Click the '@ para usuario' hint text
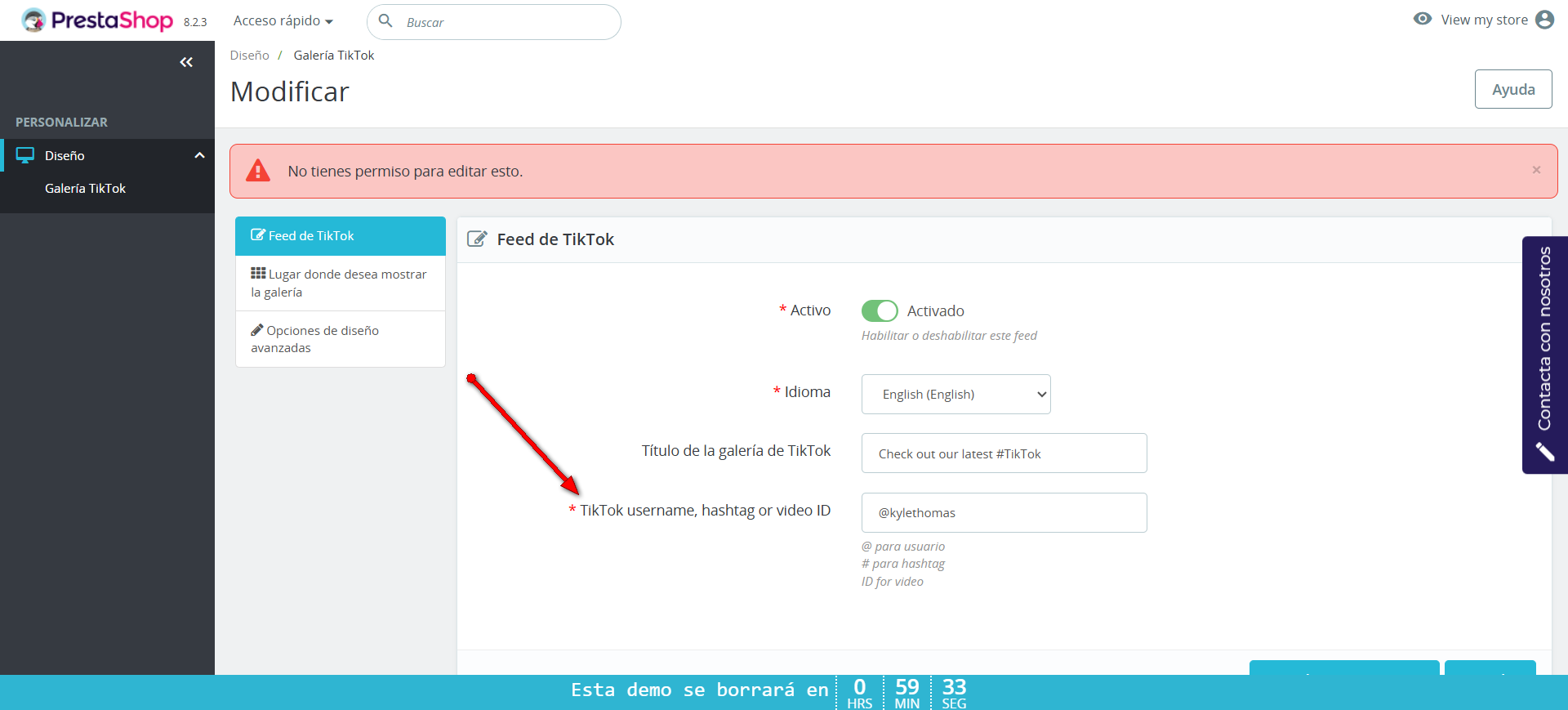 903,547
